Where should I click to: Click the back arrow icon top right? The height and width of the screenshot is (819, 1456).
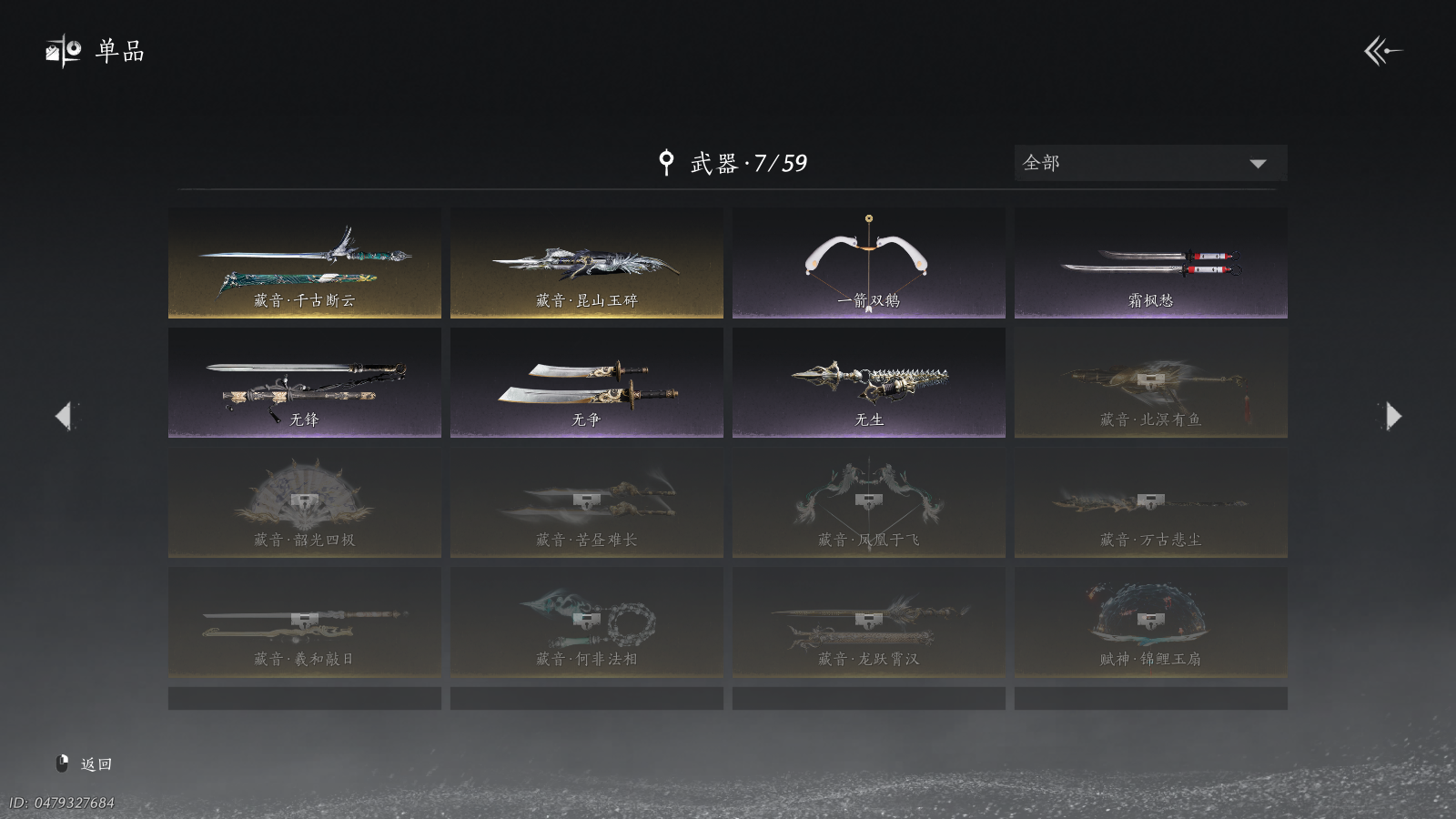1382,51
